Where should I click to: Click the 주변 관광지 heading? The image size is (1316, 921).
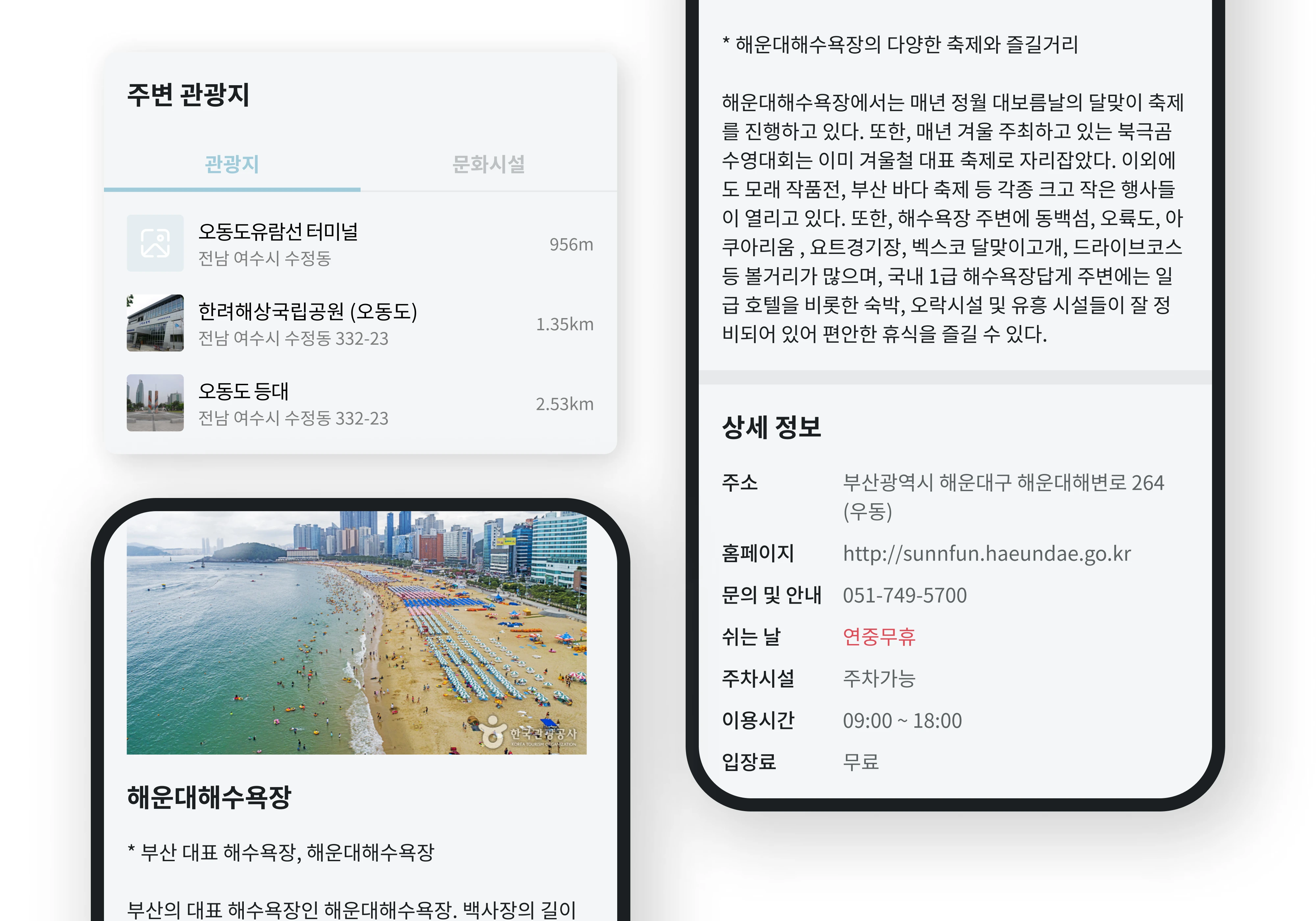tap(188, 95)
